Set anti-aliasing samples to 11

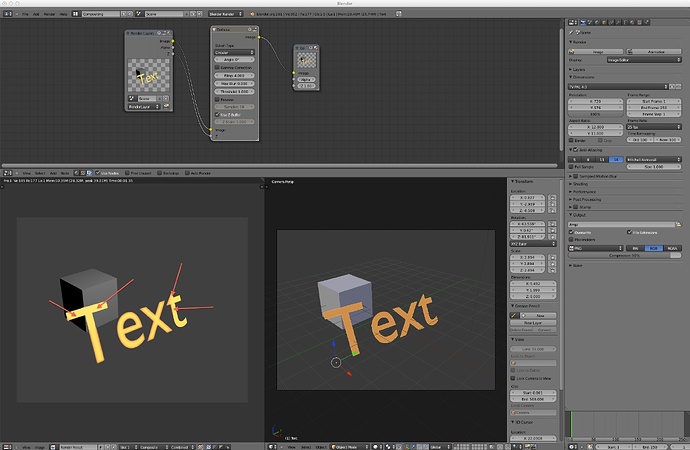602,160
